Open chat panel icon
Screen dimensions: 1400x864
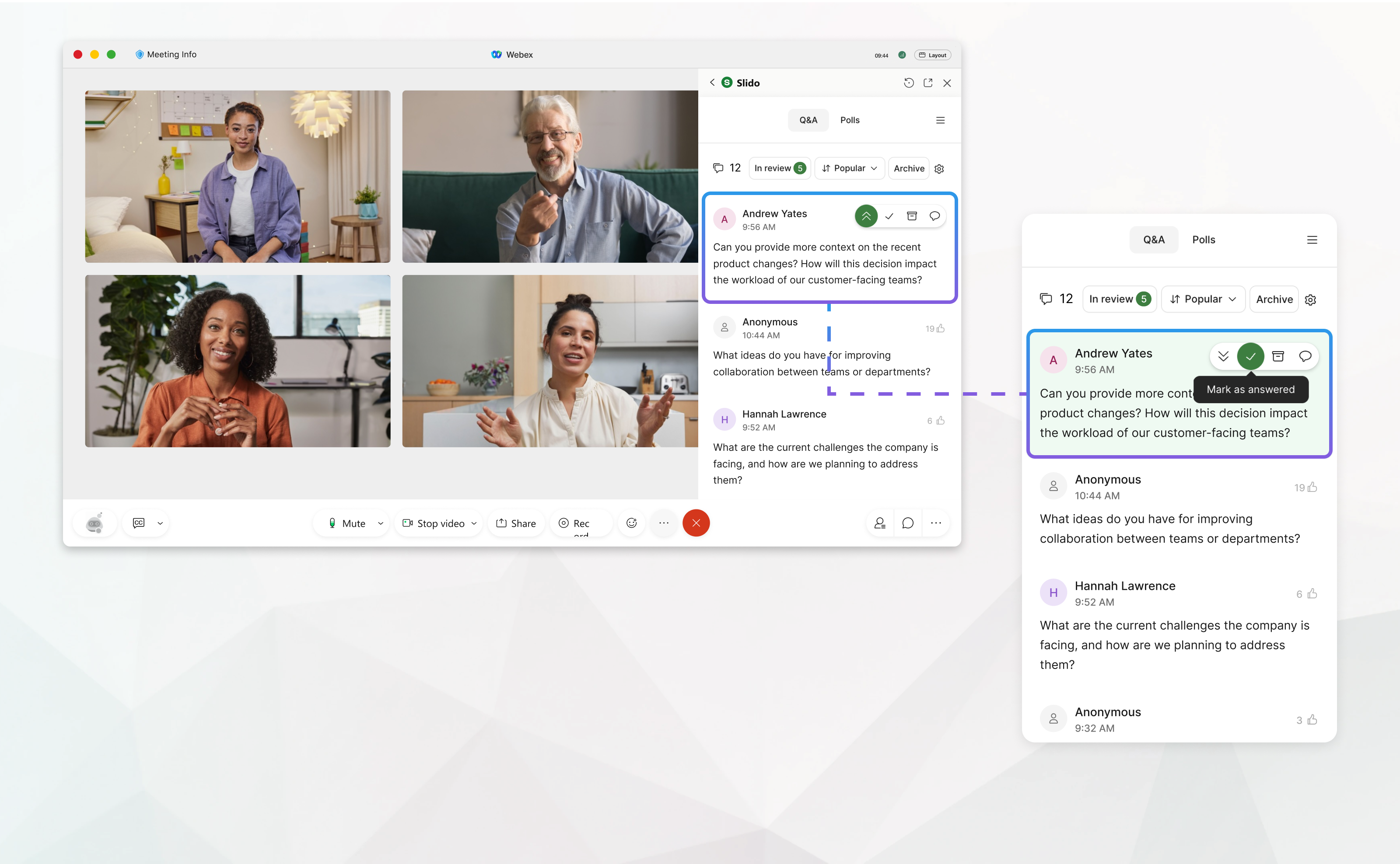pos(908,523)
